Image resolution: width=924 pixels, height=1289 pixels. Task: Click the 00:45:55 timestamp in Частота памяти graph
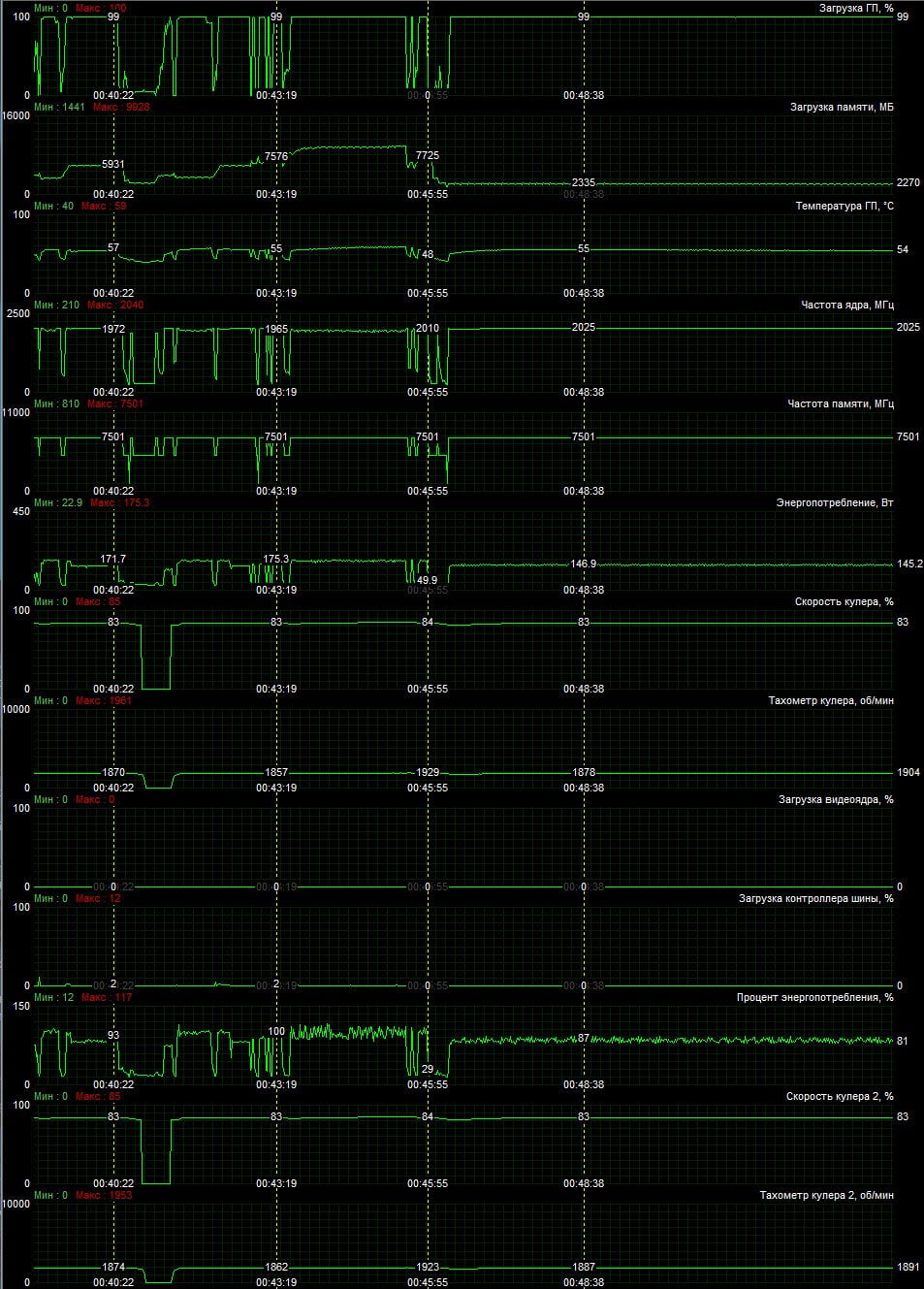[x=428, y=491]
